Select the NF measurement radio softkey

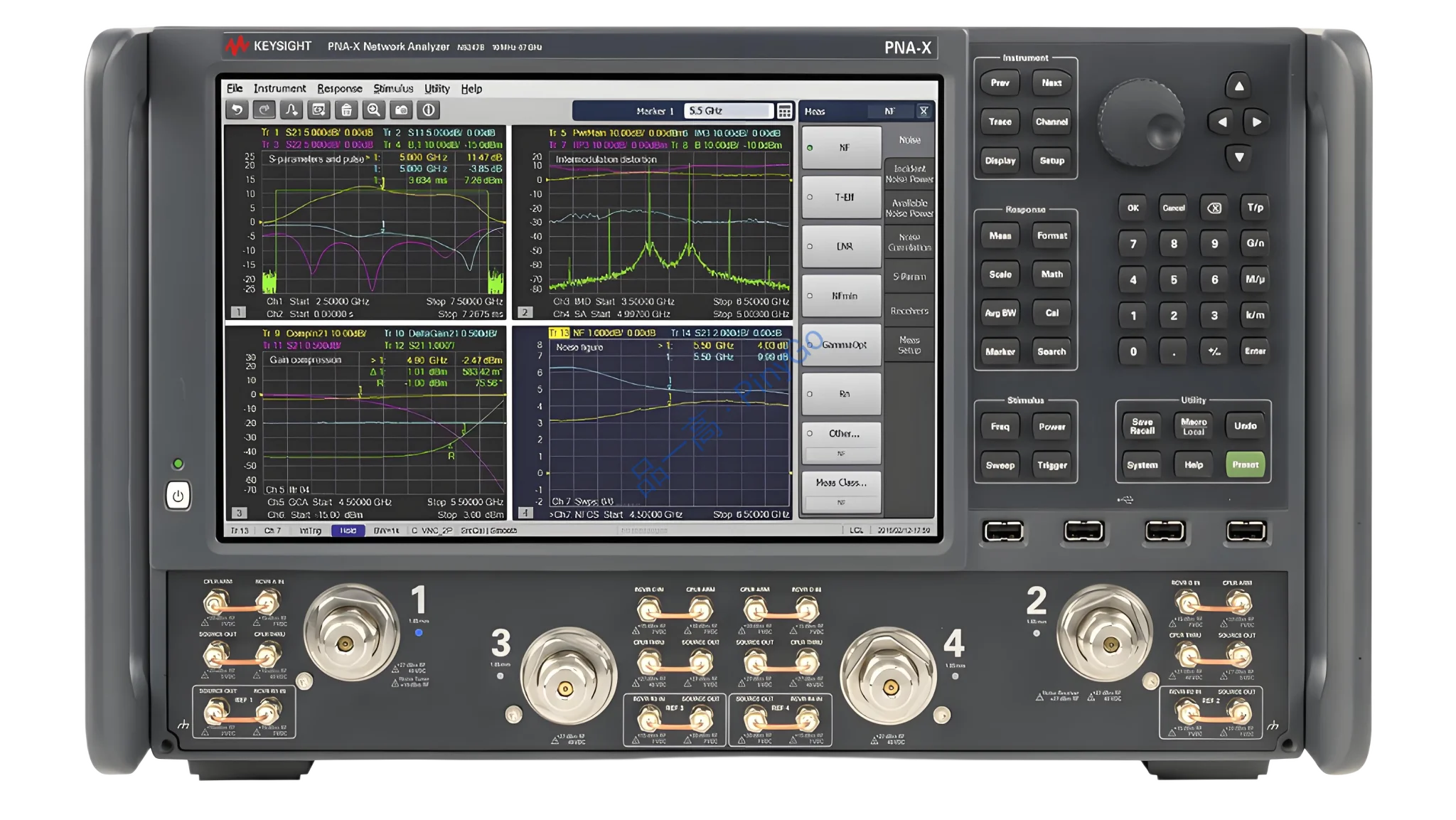point(842,148)
